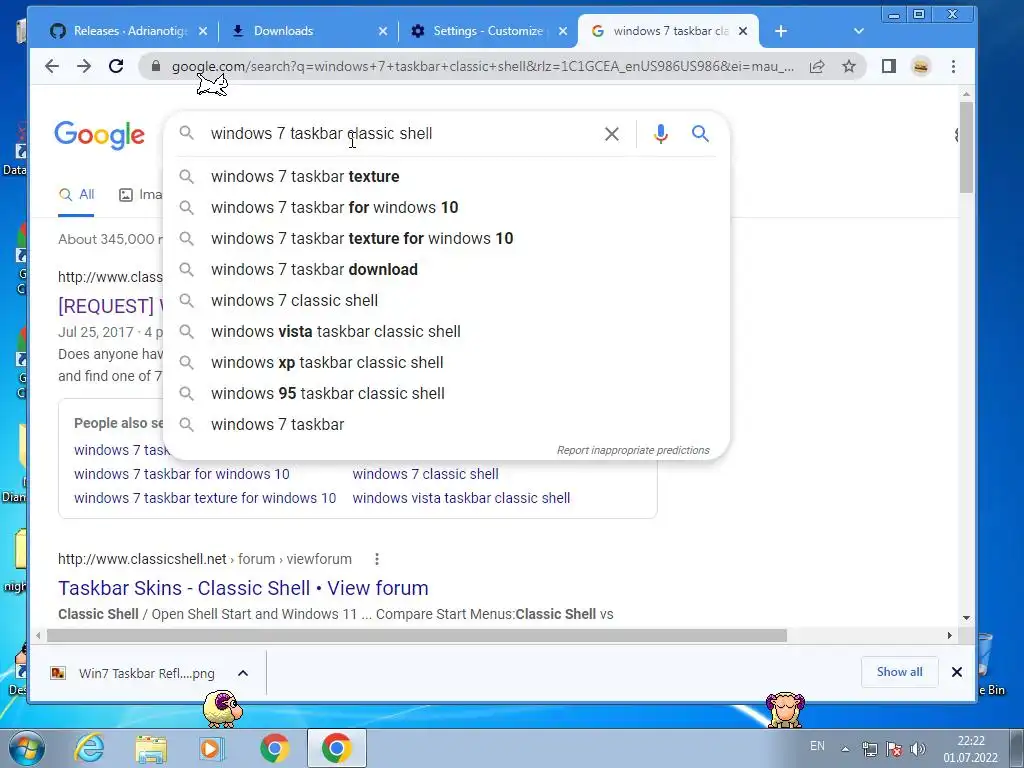Screen dimensions: 1024x768
Task: Go forward using the browser forward arrow
Action: 84,66
